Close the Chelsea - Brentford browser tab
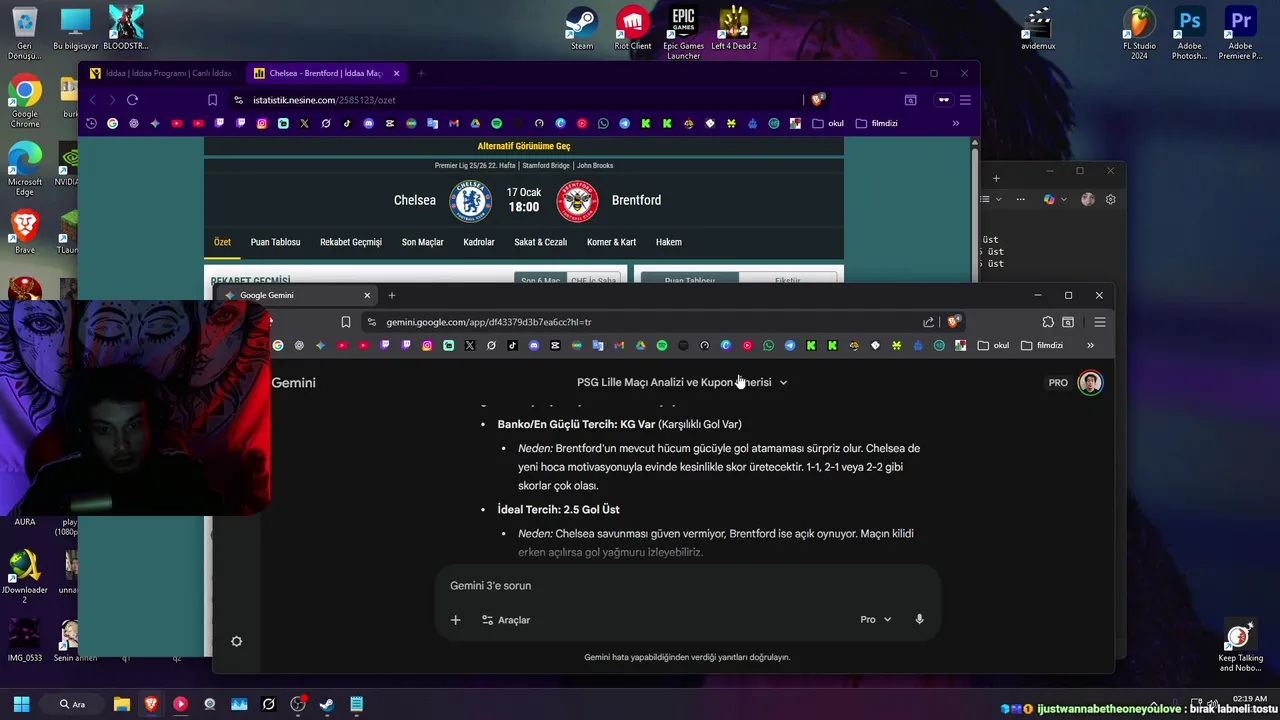The image size is (1280, 720). tap(396, 73)
